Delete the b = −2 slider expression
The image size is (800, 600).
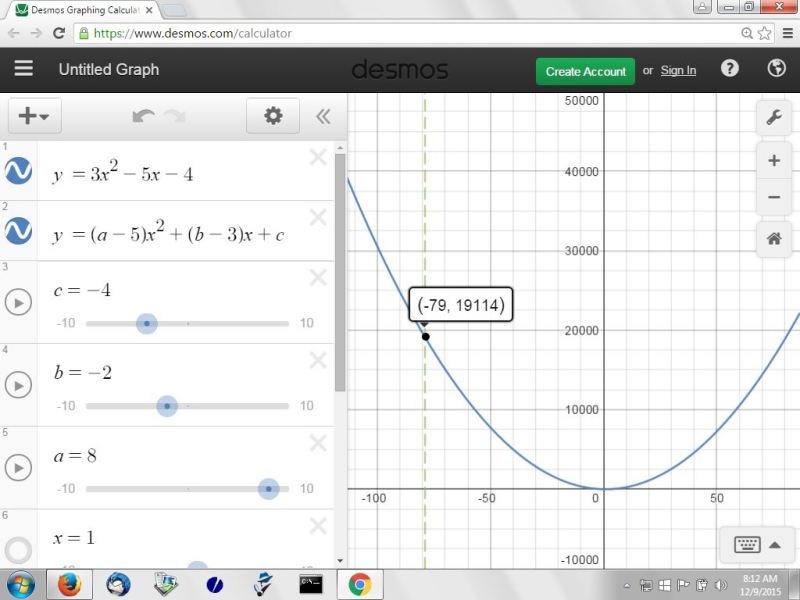pyautogui.click(x=318, y=360)
